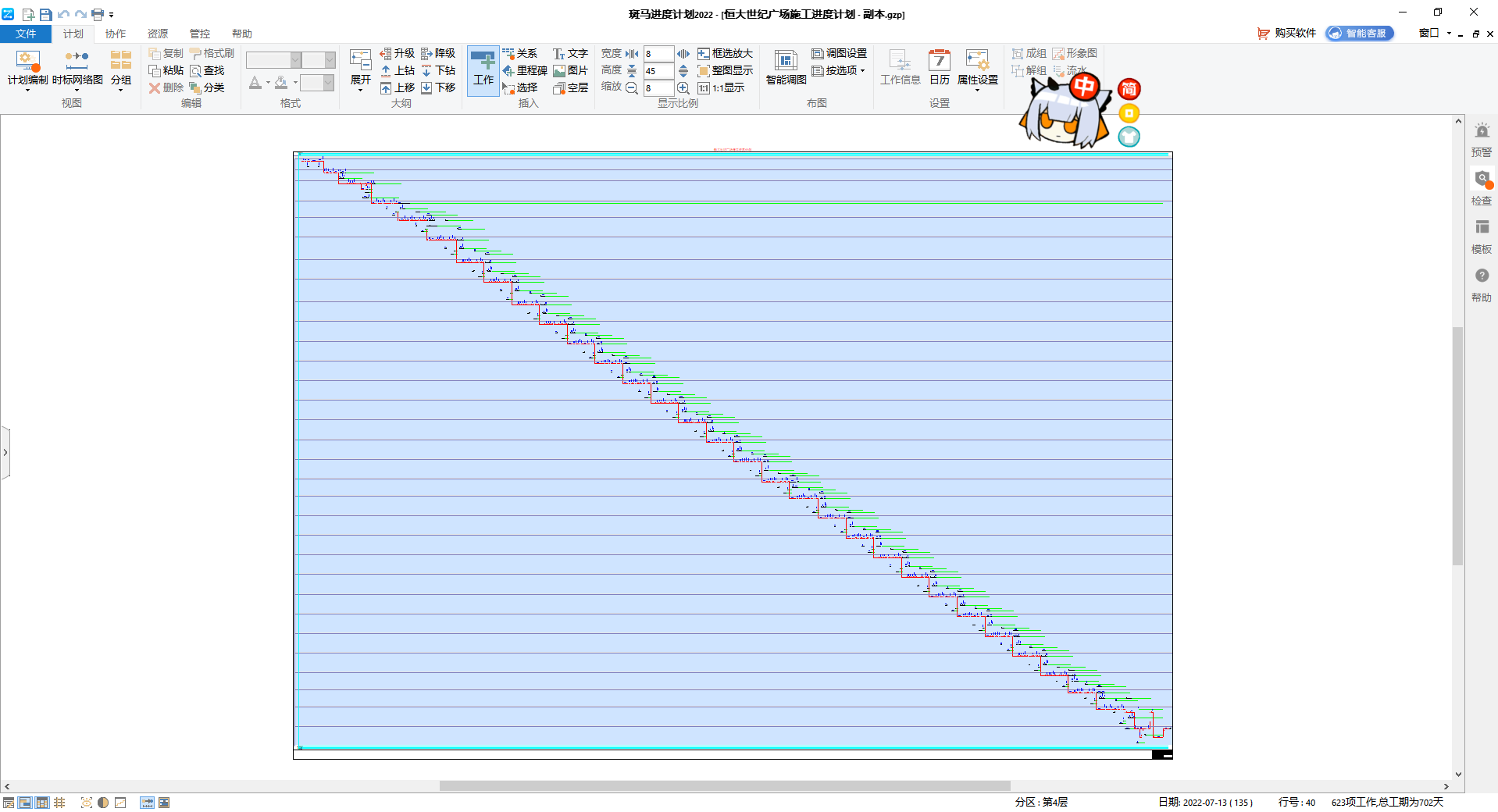The height and width of the screenshot is (812, 1498).
Task: Click 1:1显示 actual size view
Action: [x=721, y=87]
